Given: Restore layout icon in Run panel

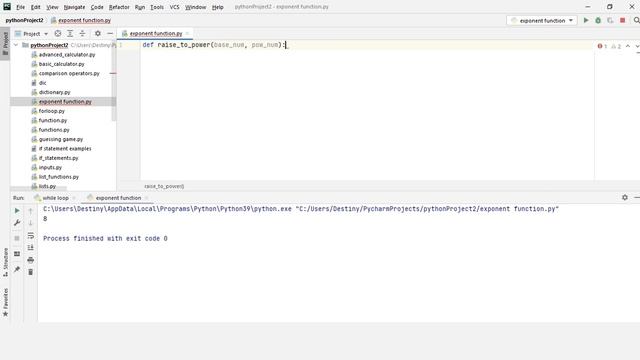Looking at the screenshot, I should point(17,254).
